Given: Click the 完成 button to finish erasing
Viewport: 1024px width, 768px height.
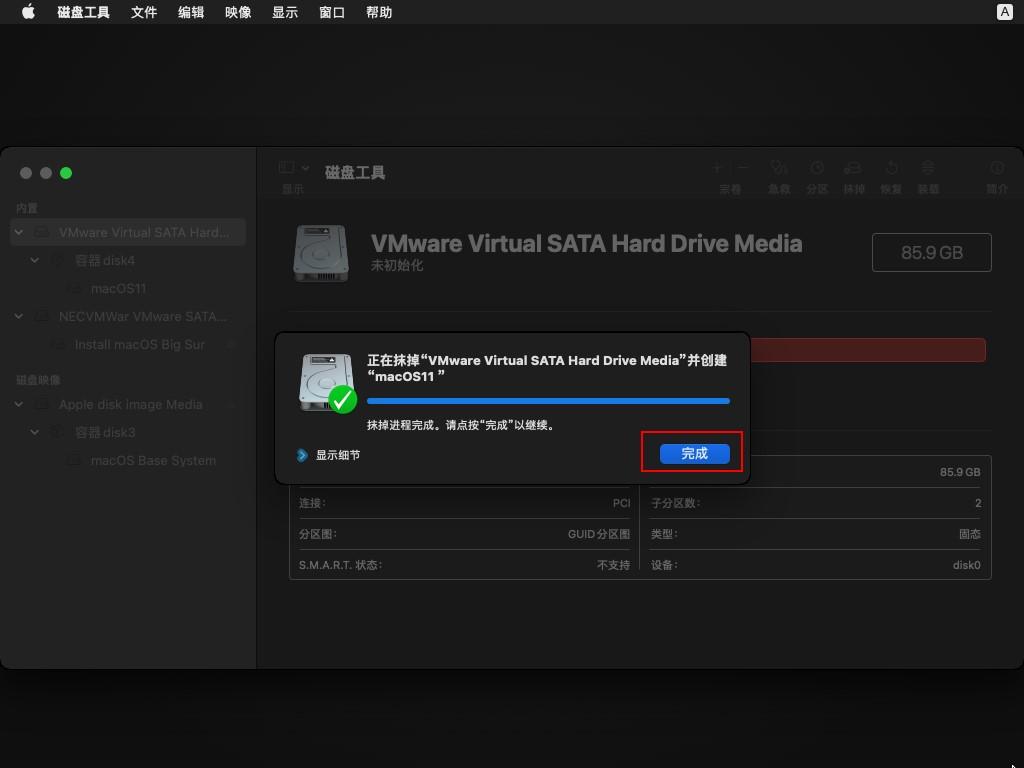Looking at the screenshot, I should coord(694,453).
